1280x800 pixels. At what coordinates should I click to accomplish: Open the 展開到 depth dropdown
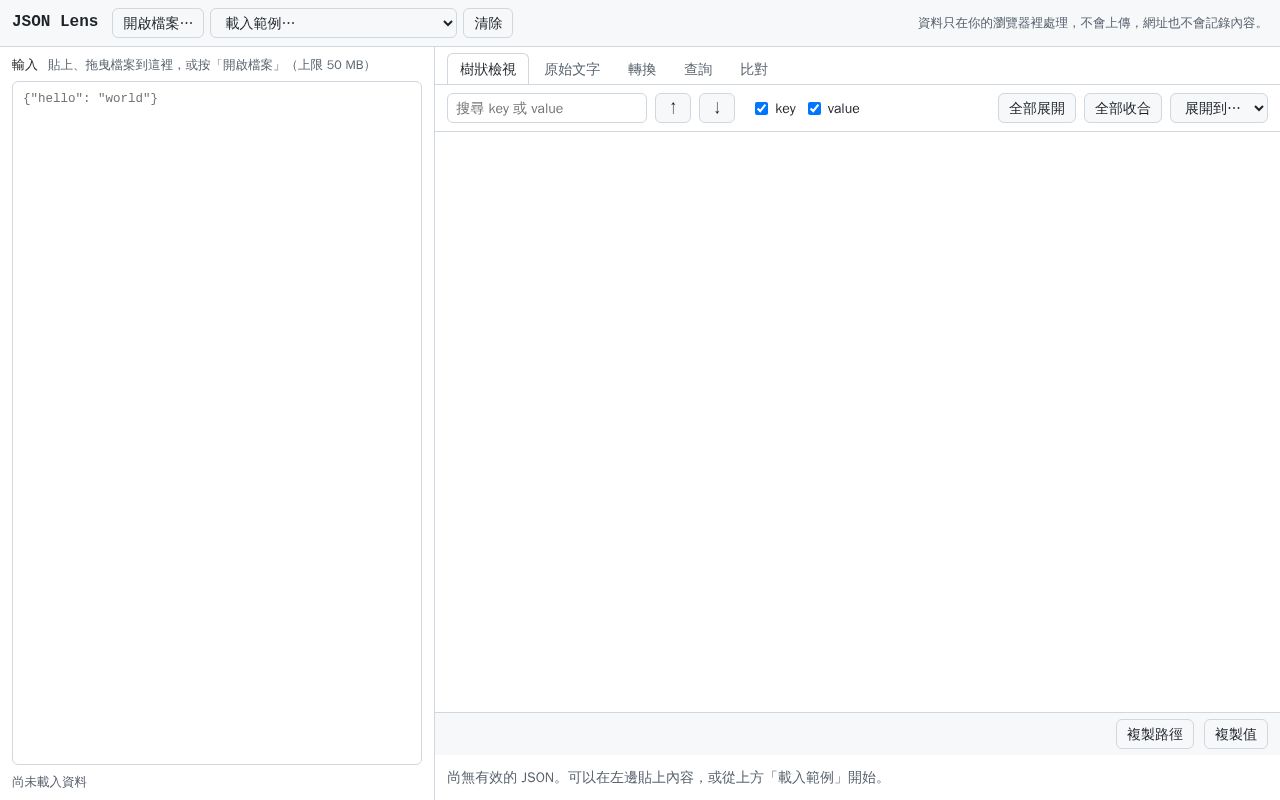tap(1219, 108)
